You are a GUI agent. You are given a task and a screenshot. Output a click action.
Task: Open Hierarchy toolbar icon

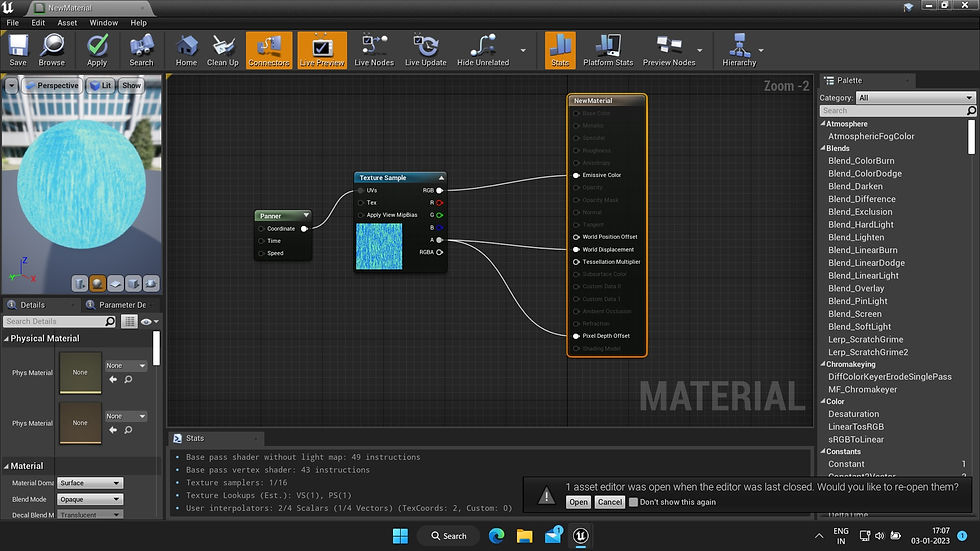[739, 50]
